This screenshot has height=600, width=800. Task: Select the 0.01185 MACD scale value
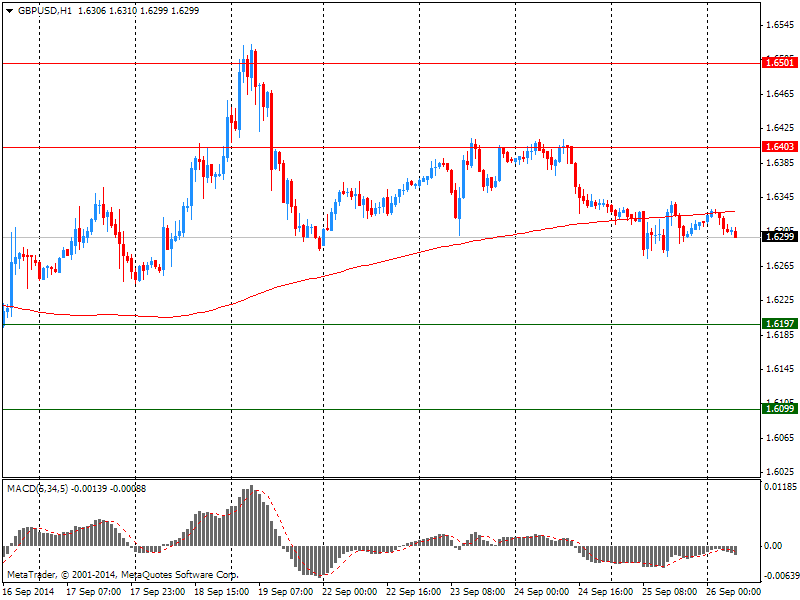click(780, 487)
